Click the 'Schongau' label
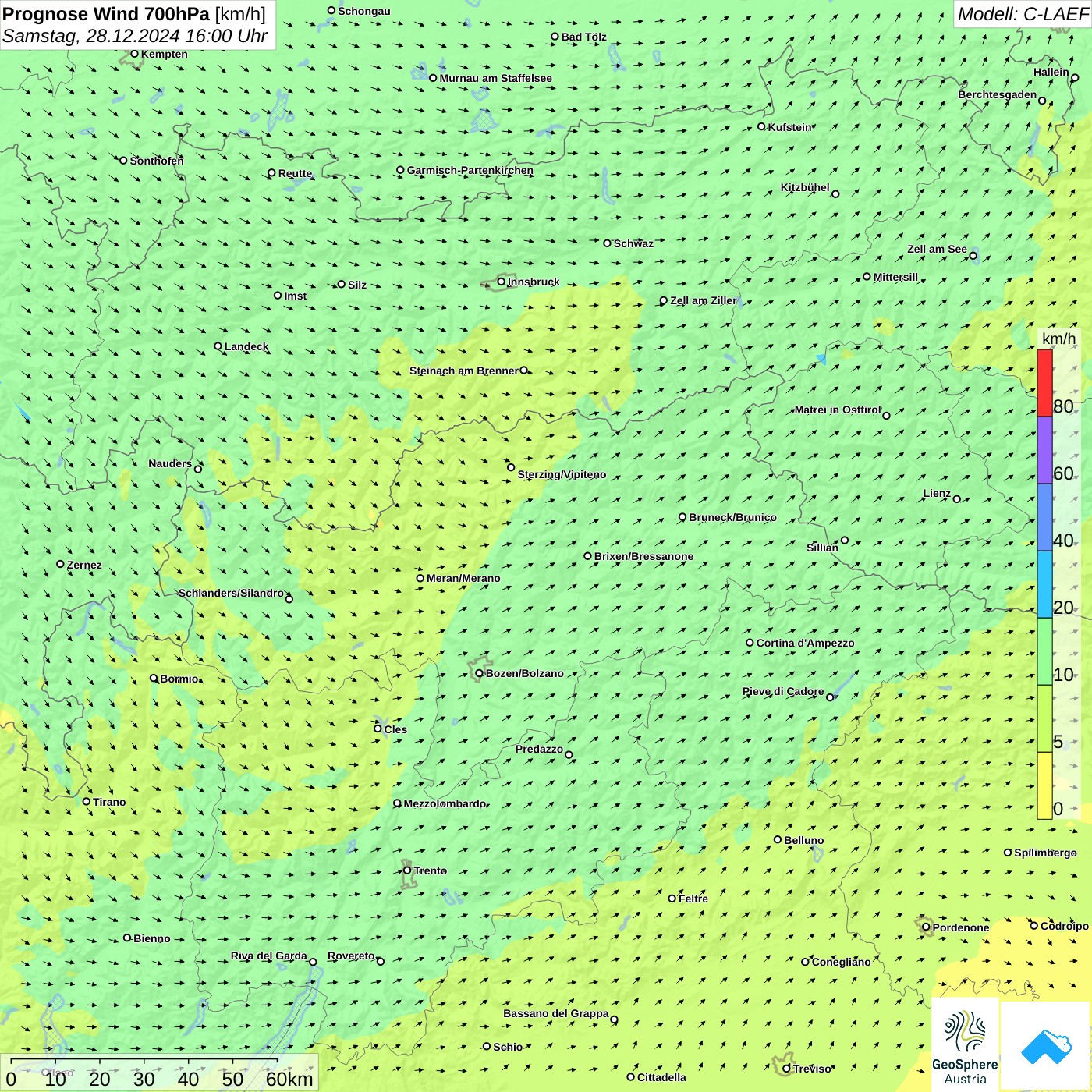 (x=364, y=11)
